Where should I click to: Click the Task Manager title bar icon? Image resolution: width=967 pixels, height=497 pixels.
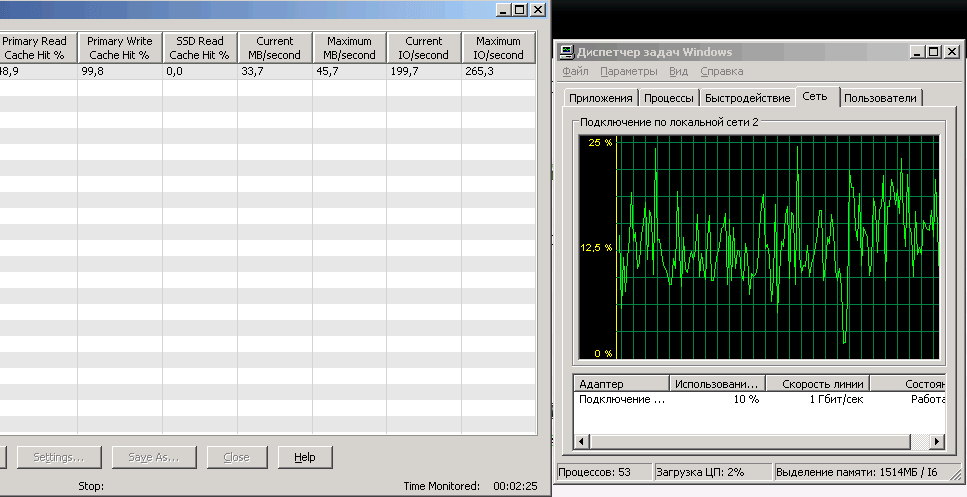(566, 52)
